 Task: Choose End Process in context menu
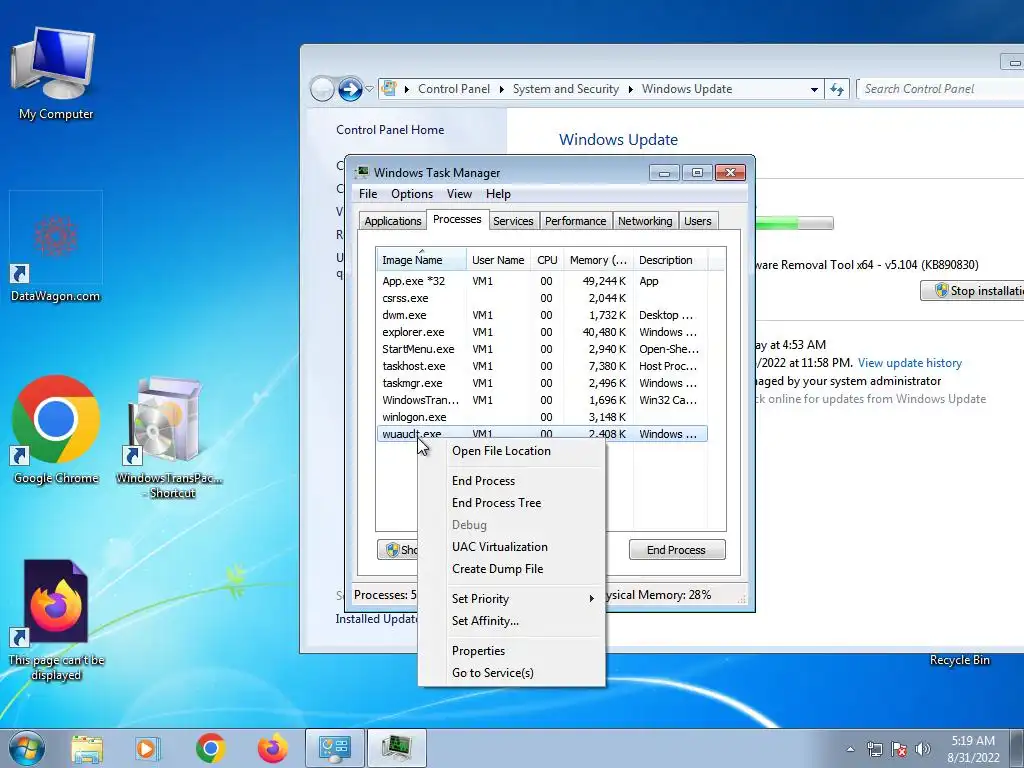(511, 481)
